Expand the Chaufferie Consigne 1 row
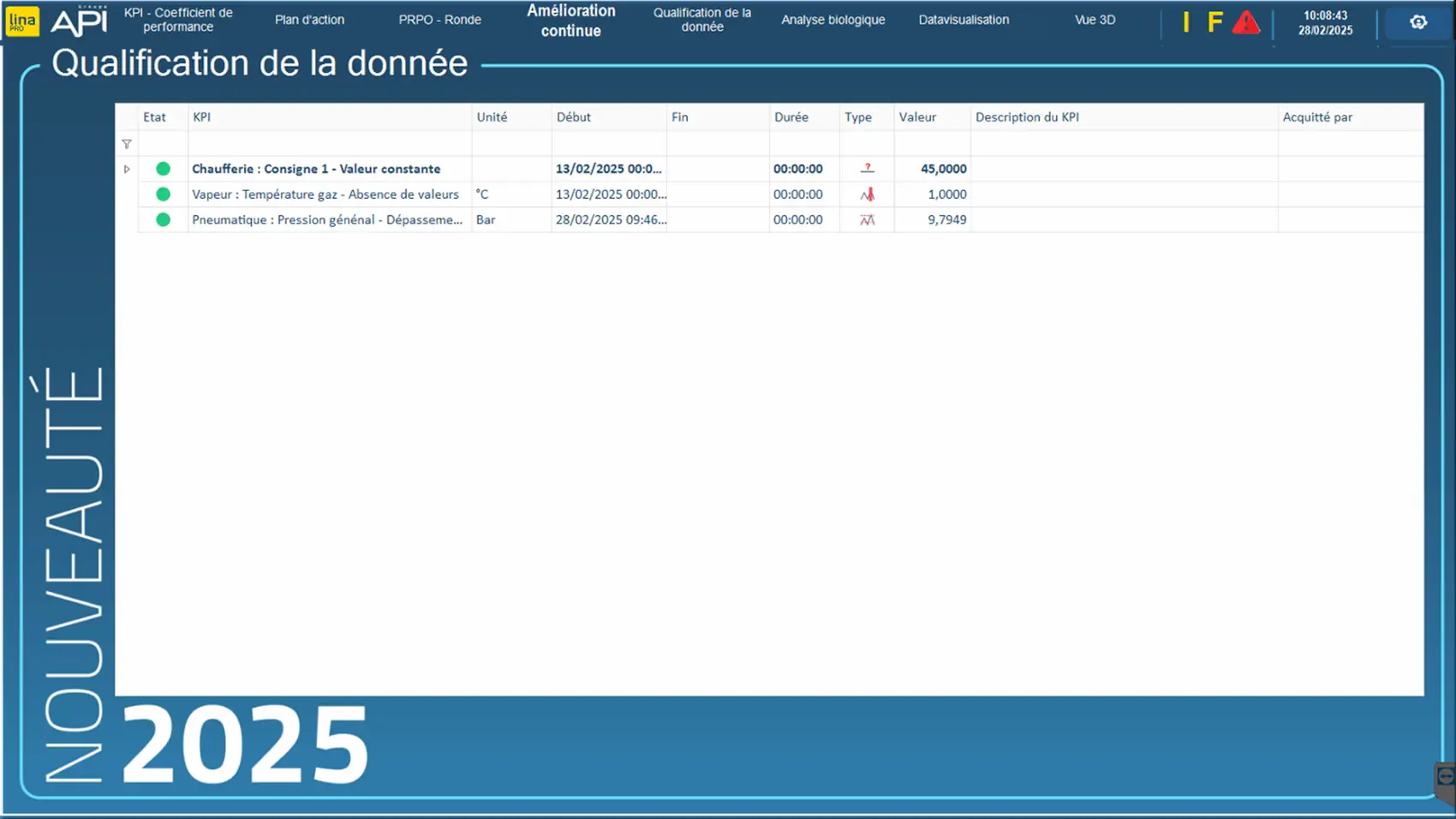Viewport: 1456px width, 819px height. tap(127, 169)
